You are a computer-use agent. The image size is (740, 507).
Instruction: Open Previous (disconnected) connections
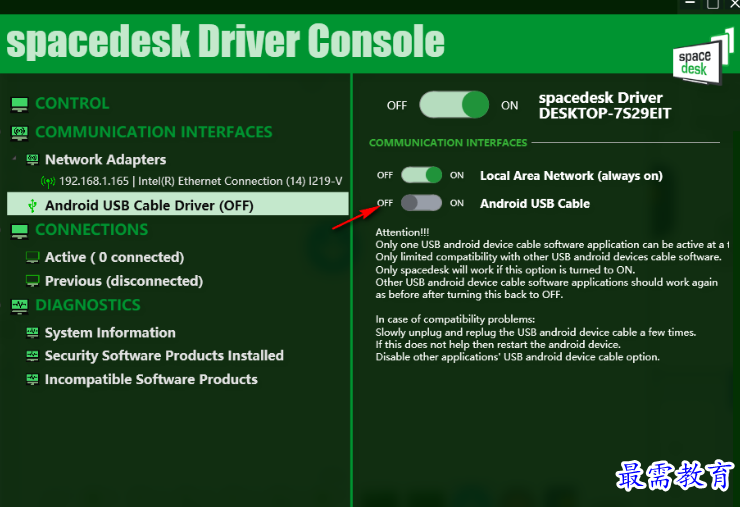[x=124, y=281]
